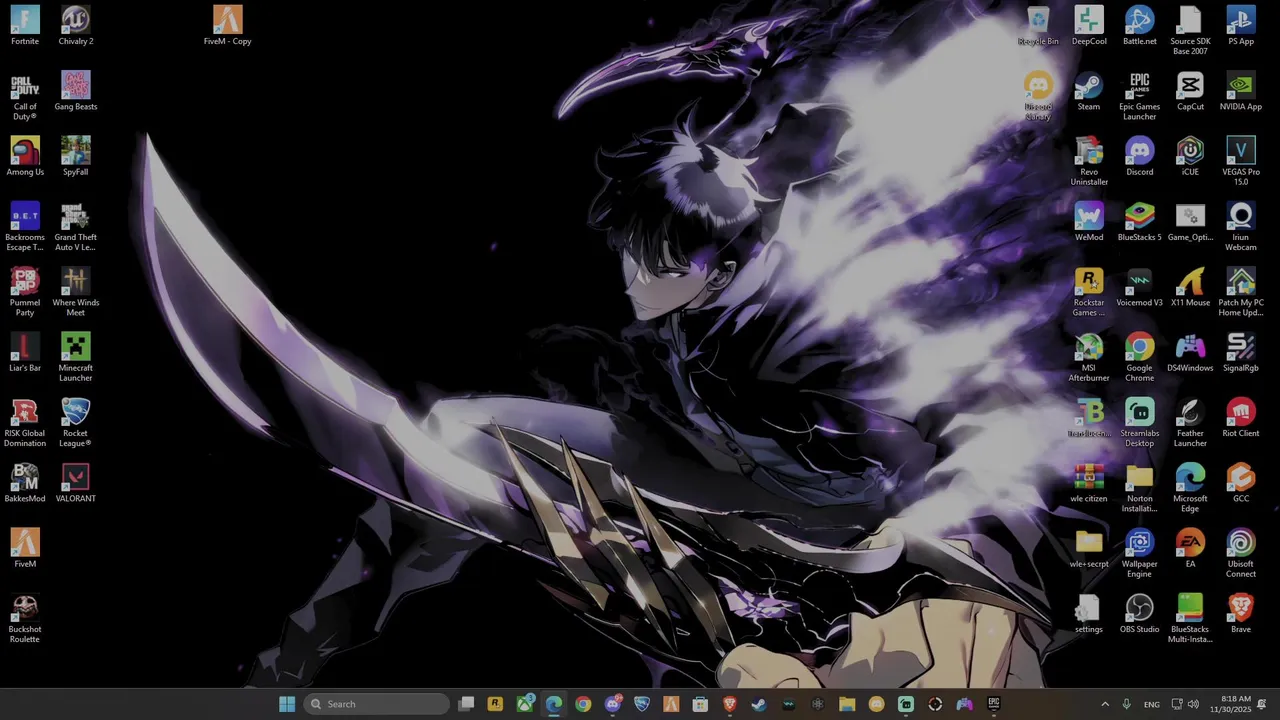The width and height of the screenshot is (1280, 720).
Task: Click the taskbar microphone tray icon
Action: [x=1127, y=704]
